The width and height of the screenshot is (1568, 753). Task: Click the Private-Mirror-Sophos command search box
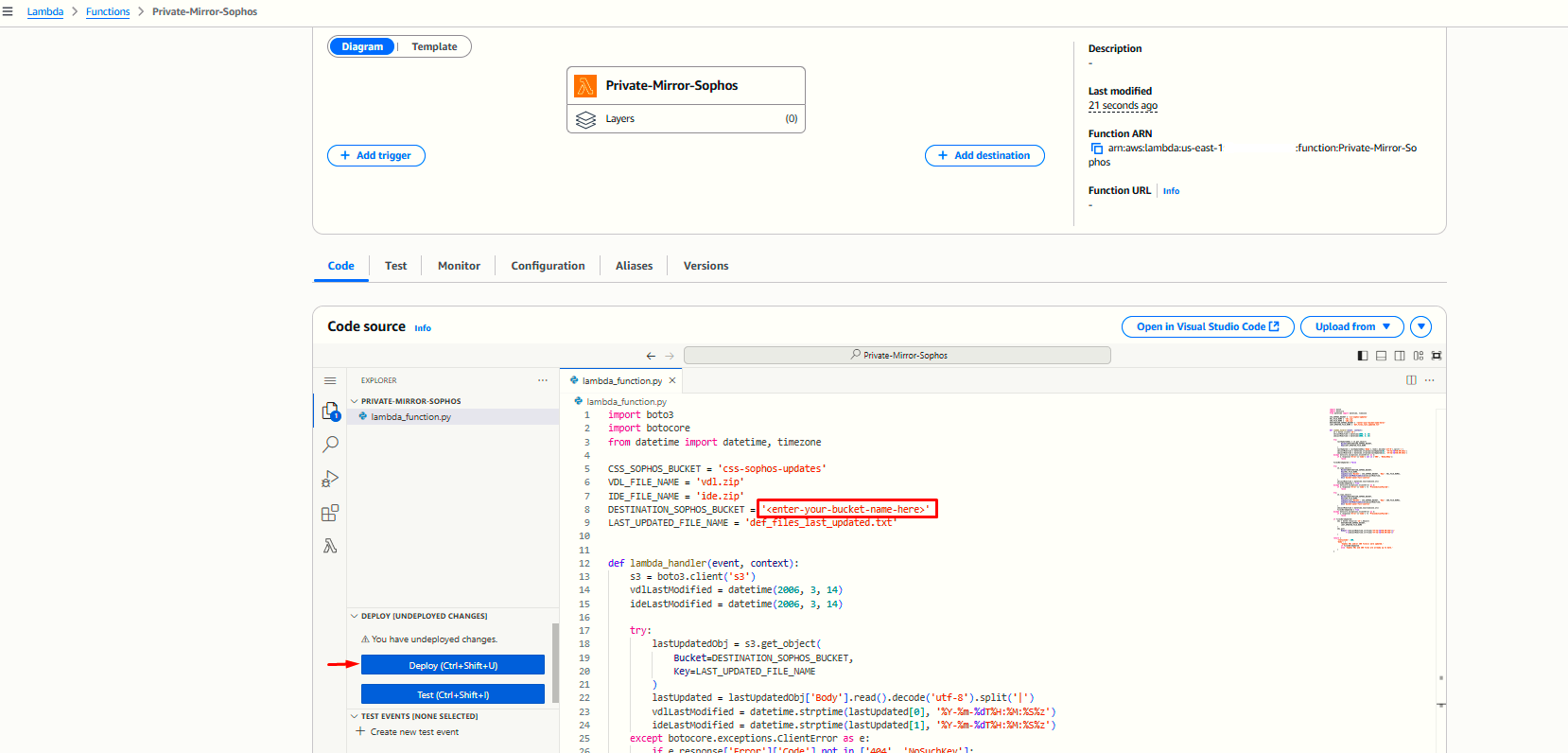click(x=897, y=355)
